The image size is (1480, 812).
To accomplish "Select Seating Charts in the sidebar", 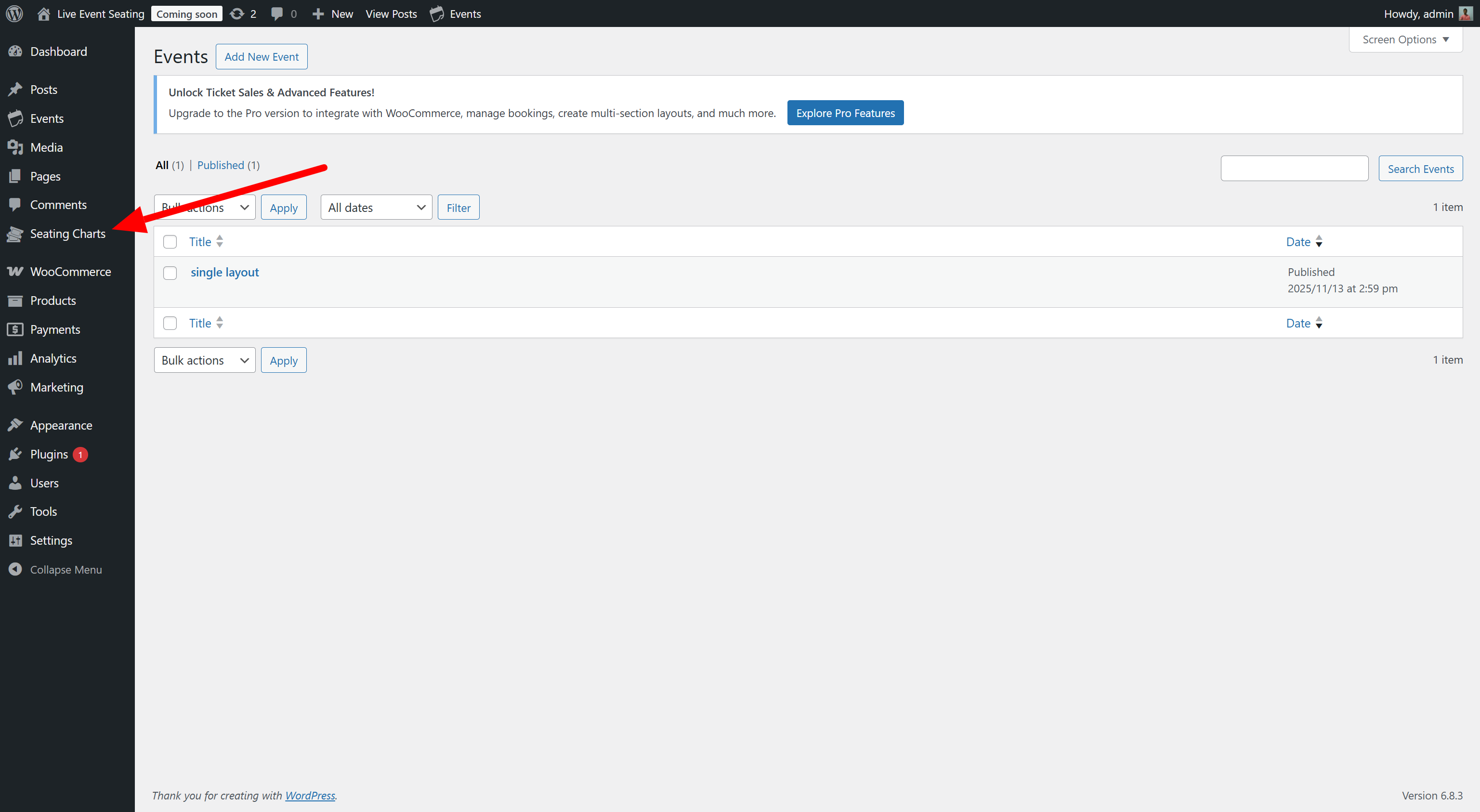I will pos(67,233).
